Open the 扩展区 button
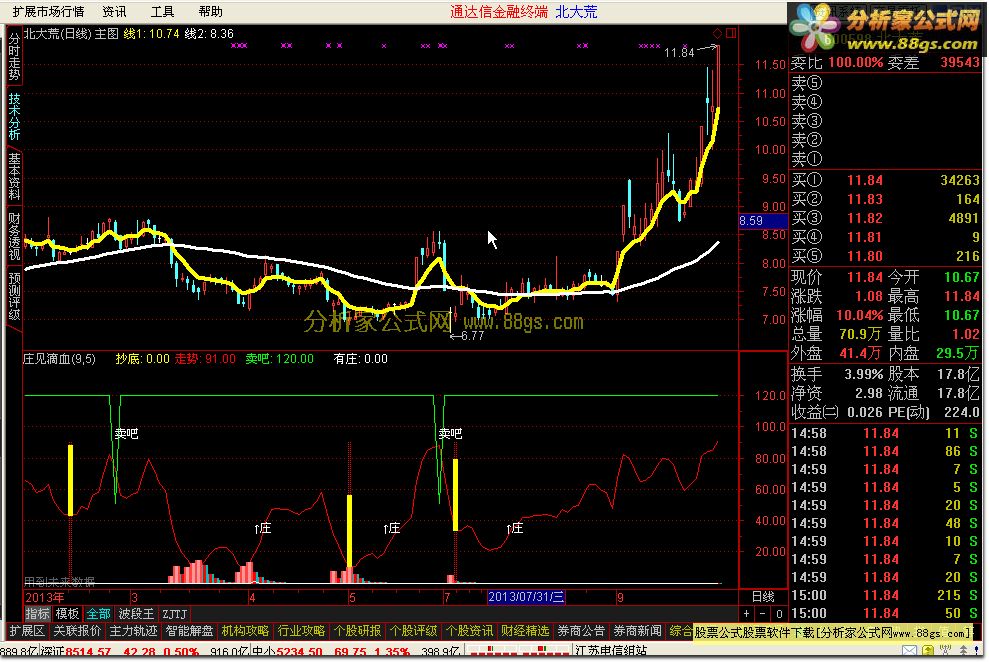 pos(26,630)
